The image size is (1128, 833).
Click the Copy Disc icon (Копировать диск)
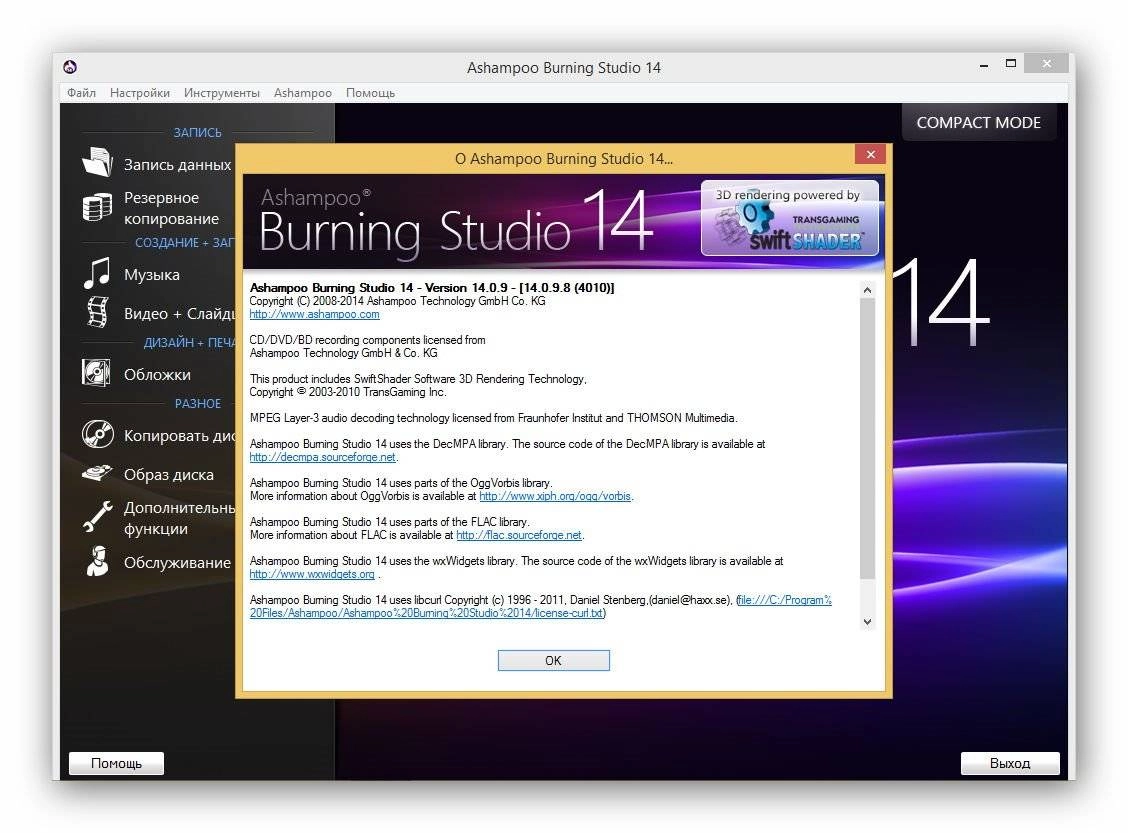[97, 434]
